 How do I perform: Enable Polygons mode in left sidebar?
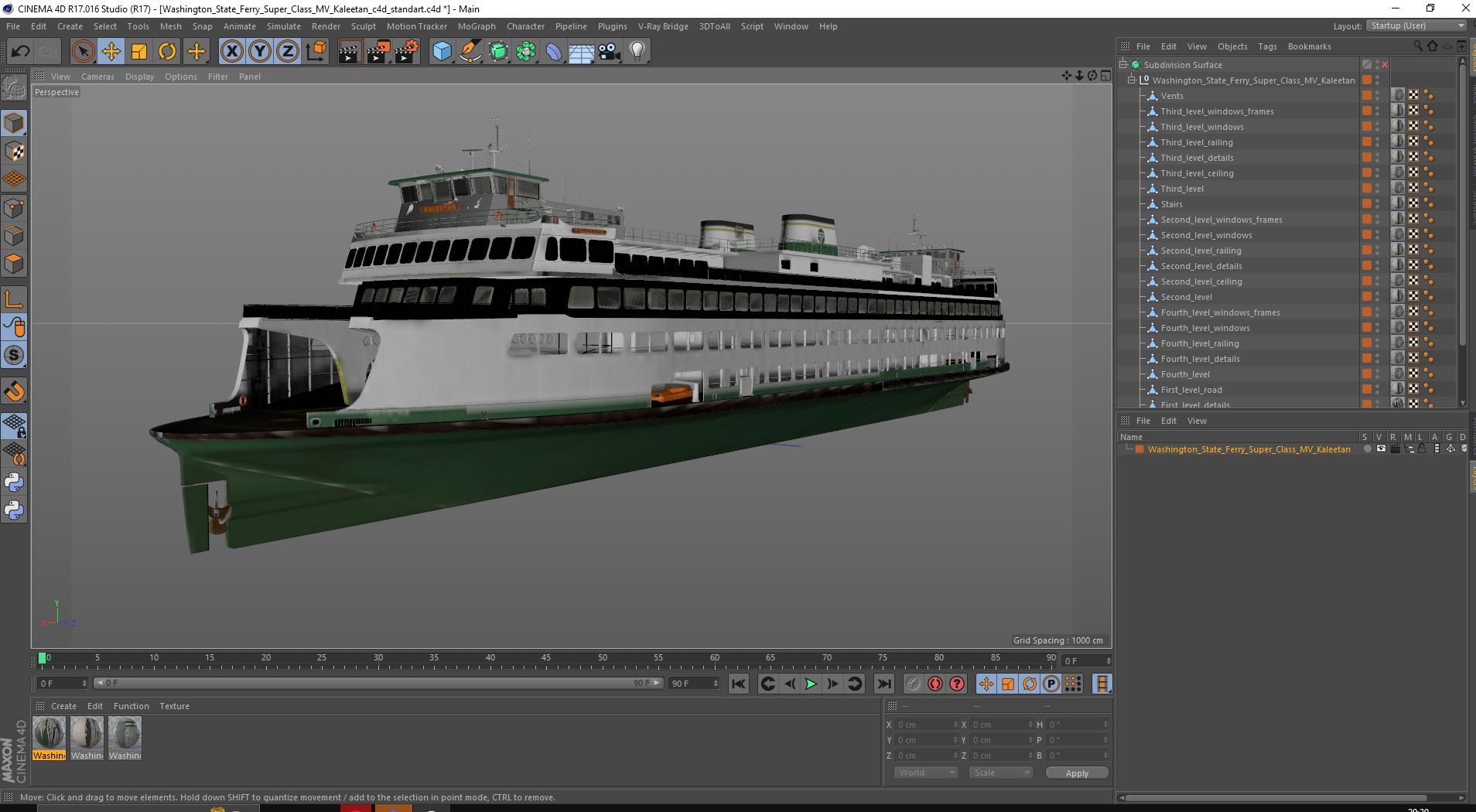tap(14, 264)
